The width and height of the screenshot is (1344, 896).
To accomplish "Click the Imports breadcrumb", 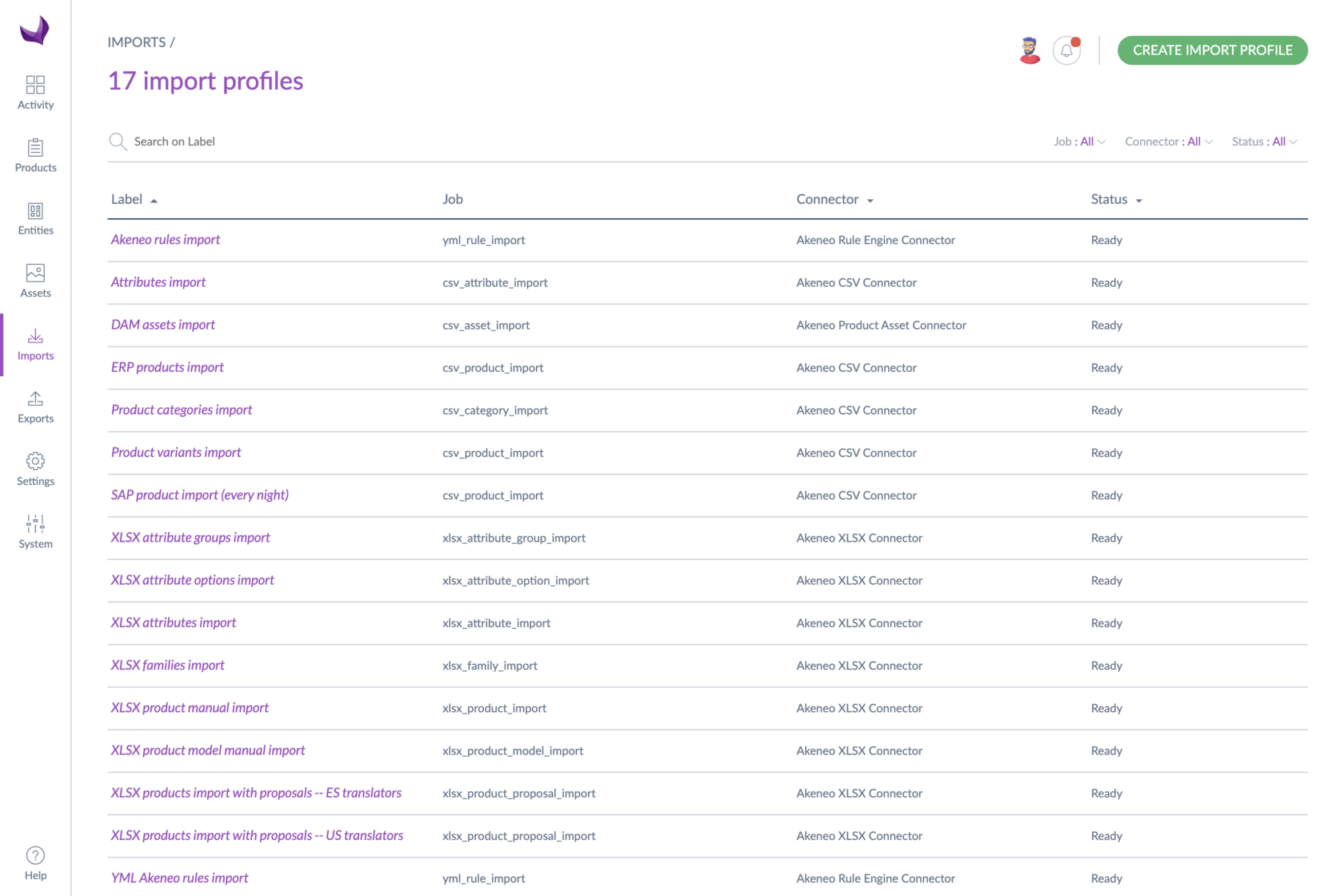I will tap(137, 42).
